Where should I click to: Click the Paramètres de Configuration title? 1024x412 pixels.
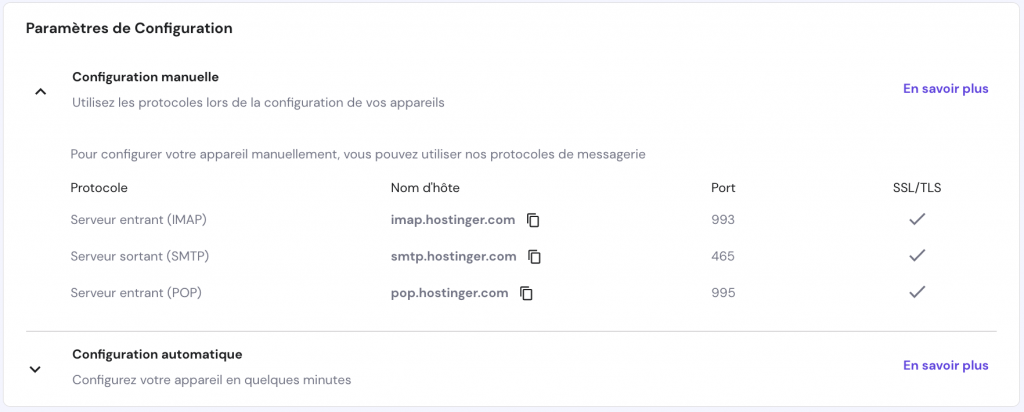129,29
